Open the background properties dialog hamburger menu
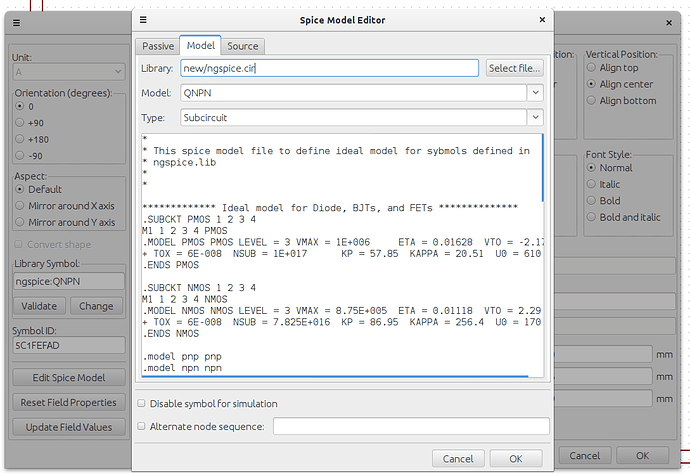Image resolution: width=690 pixels, height=474 pixels. click(x=16, y=23)
